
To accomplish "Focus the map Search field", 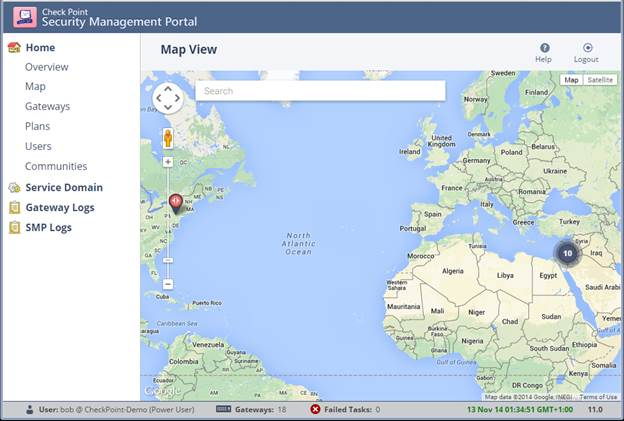I will point(320,91).
